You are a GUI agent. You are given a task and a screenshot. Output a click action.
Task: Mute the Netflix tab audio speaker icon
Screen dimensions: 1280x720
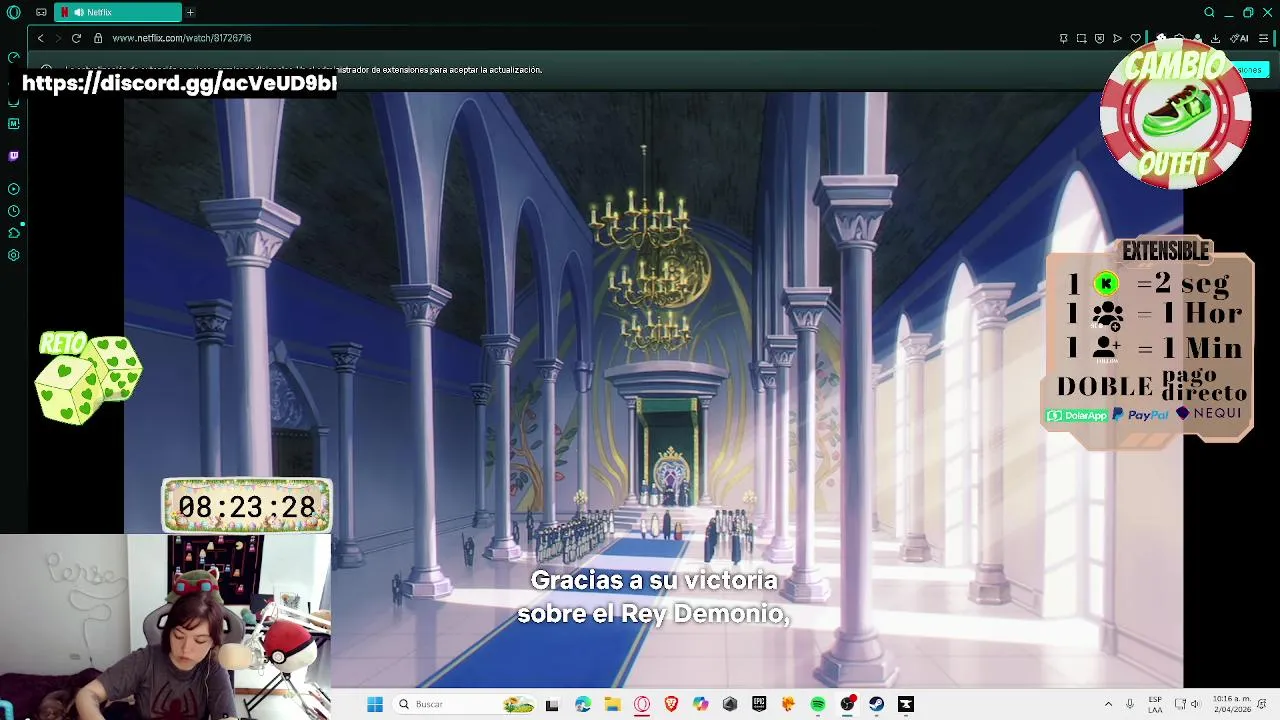tap(78, 12)
